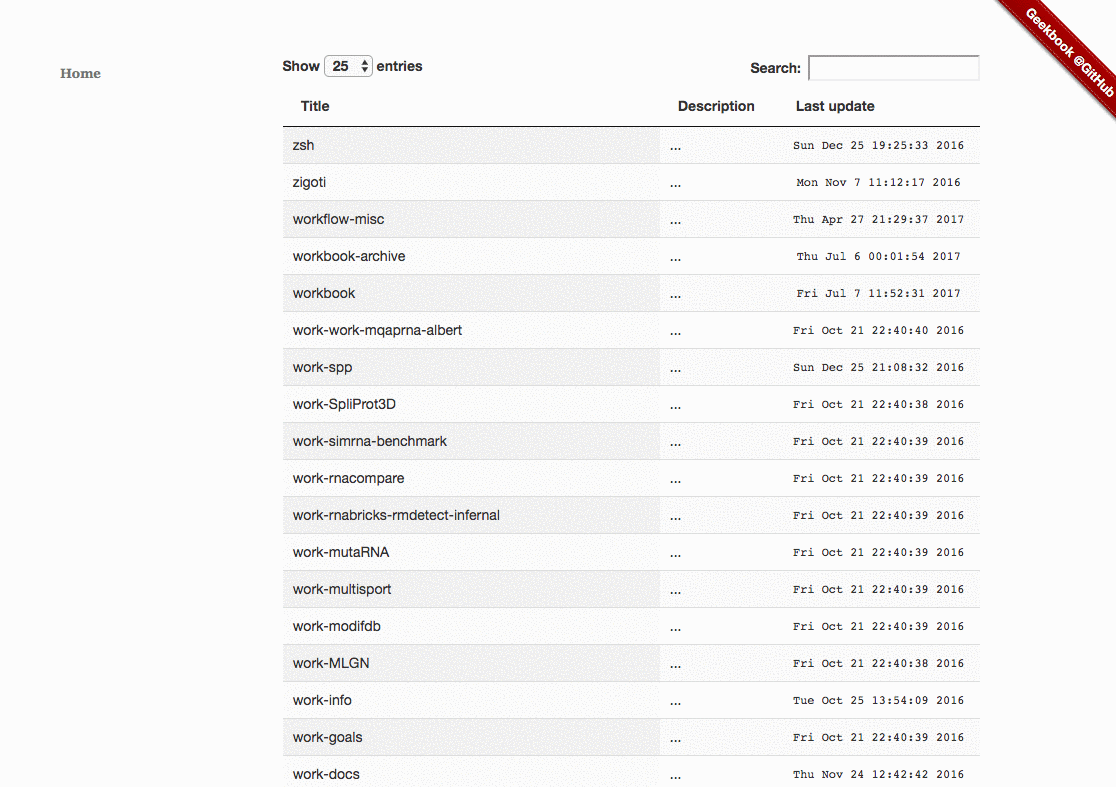1116x787 pixels.
Task: Click date Fri Oct 21 22:40:40 2016
Action: (878, 330)
